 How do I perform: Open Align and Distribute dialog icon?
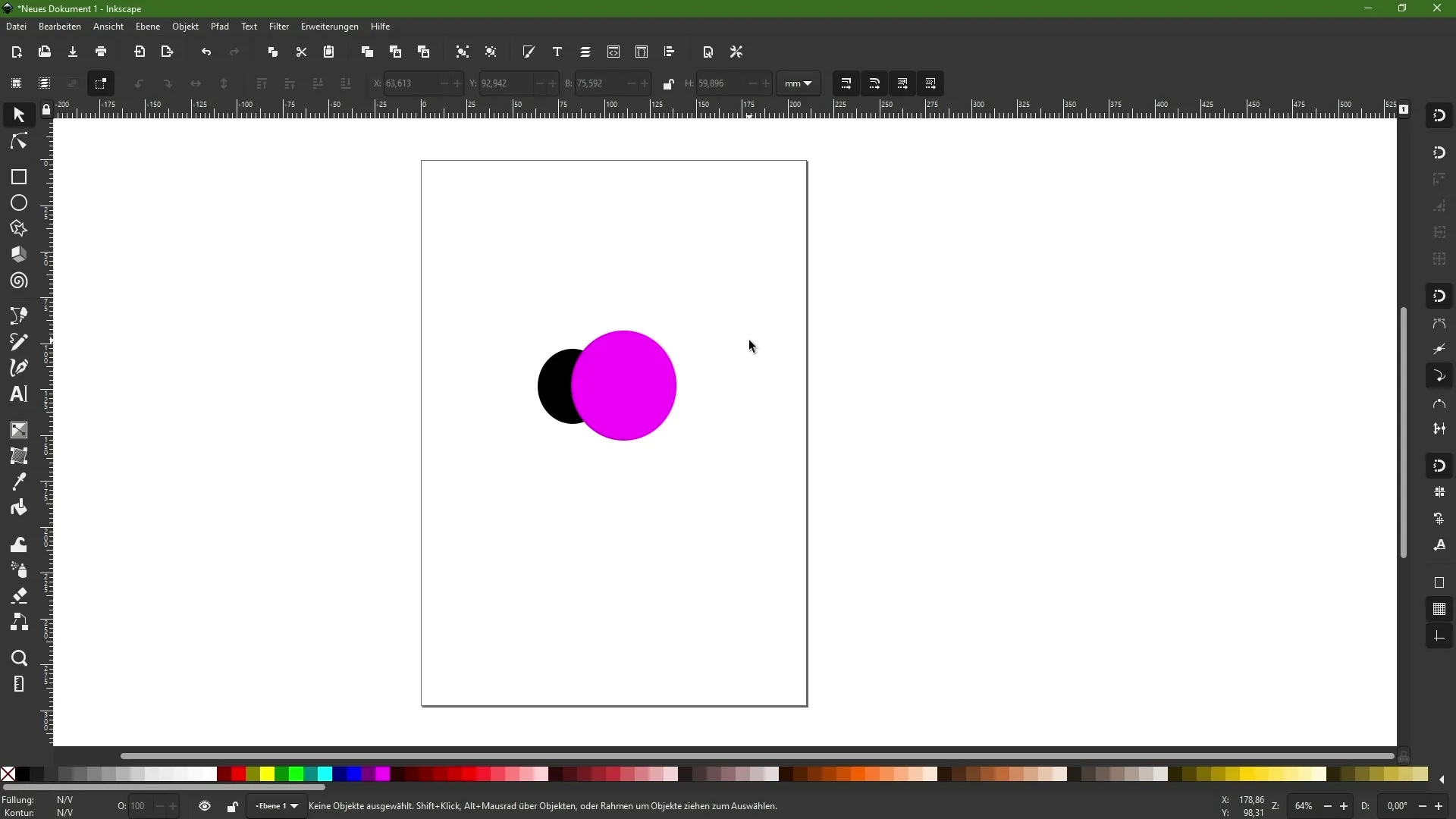coord(670,52)
